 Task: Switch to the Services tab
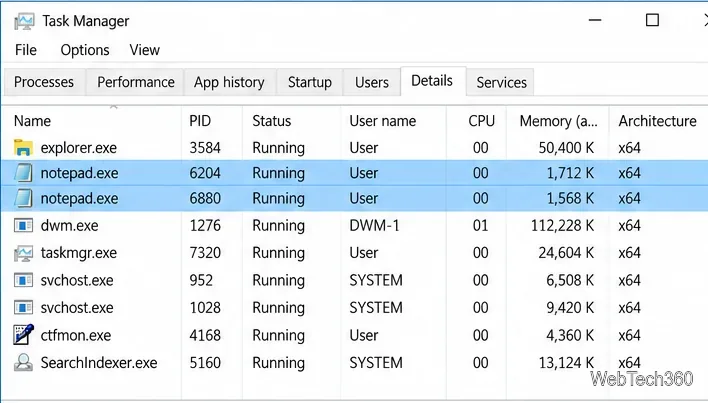point(501,82)
